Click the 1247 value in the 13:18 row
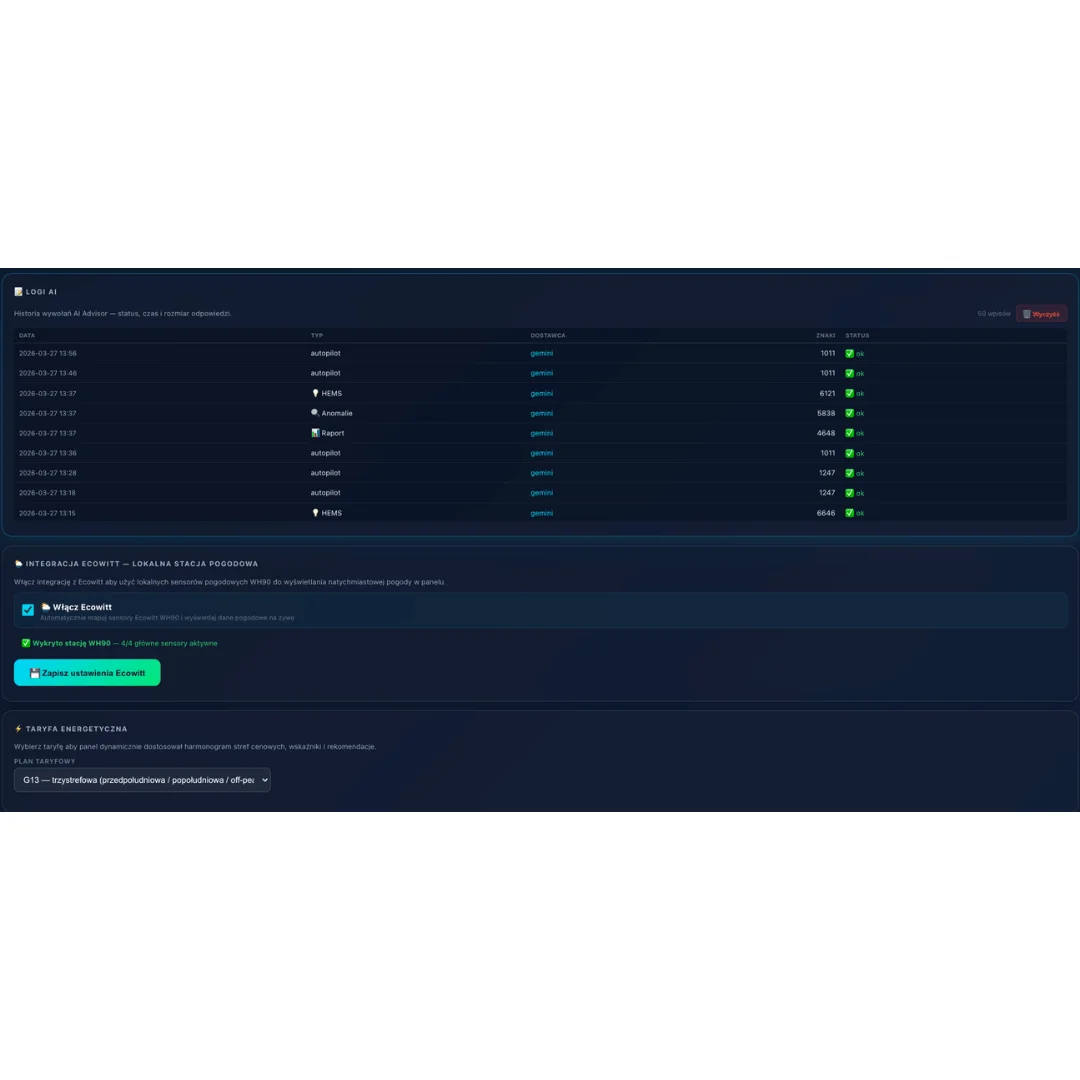This screenshot has height=1080, width=1080. 827,493
